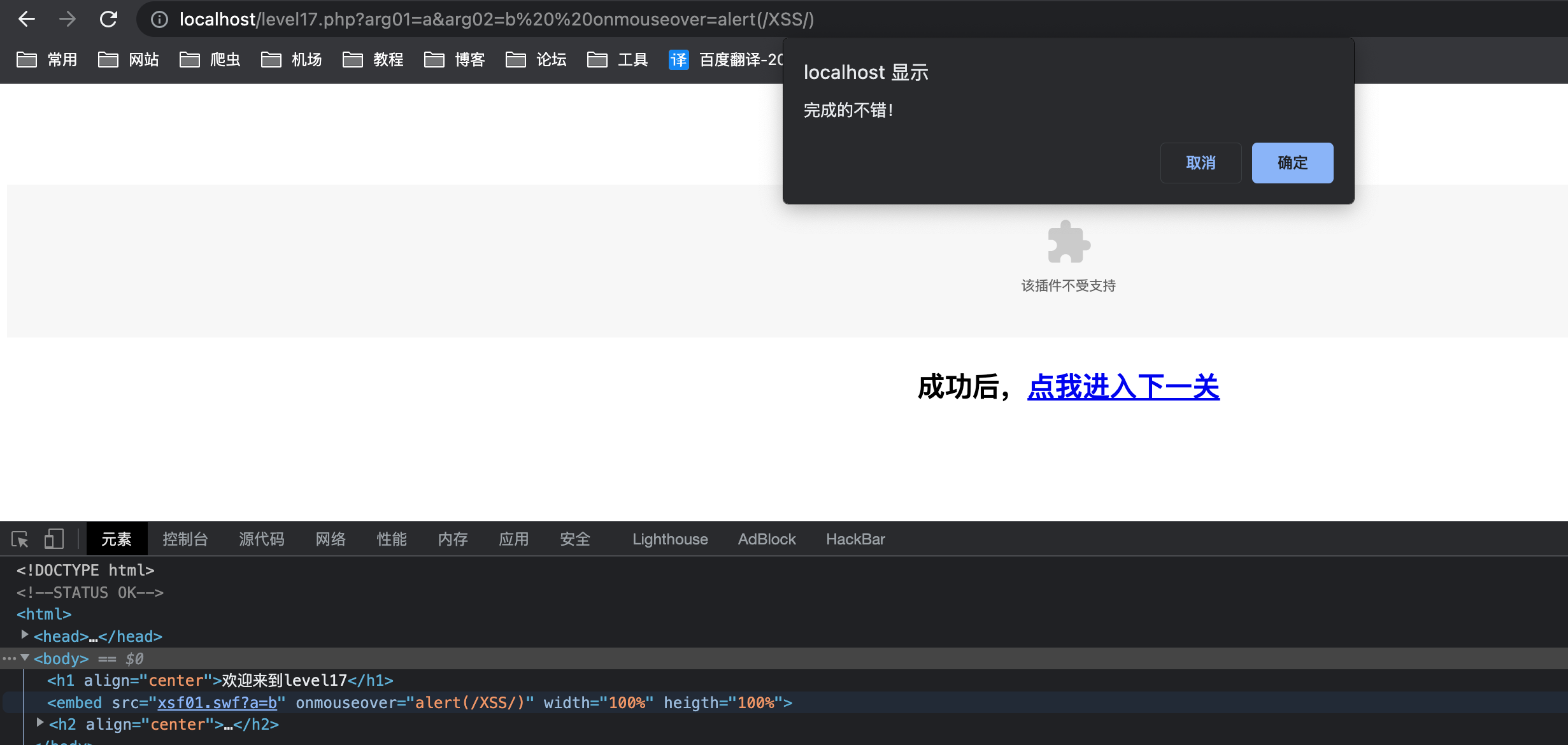Switch to the 控制台 tab
This screenshot has height=745, width=1568.
185,539
